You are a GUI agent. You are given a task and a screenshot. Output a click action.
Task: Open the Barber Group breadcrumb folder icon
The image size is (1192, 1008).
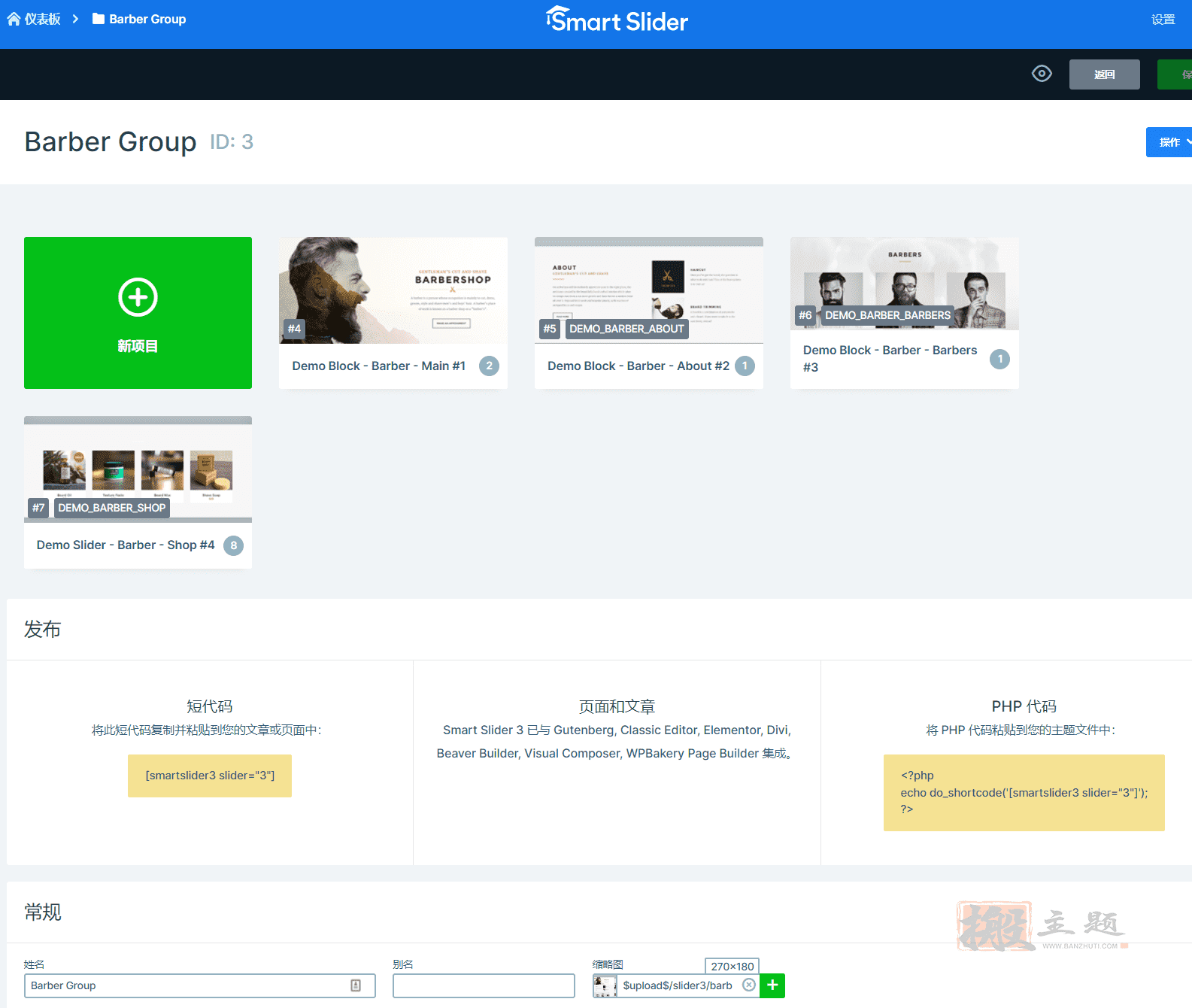pyautogui.click(x=99, y=19)
